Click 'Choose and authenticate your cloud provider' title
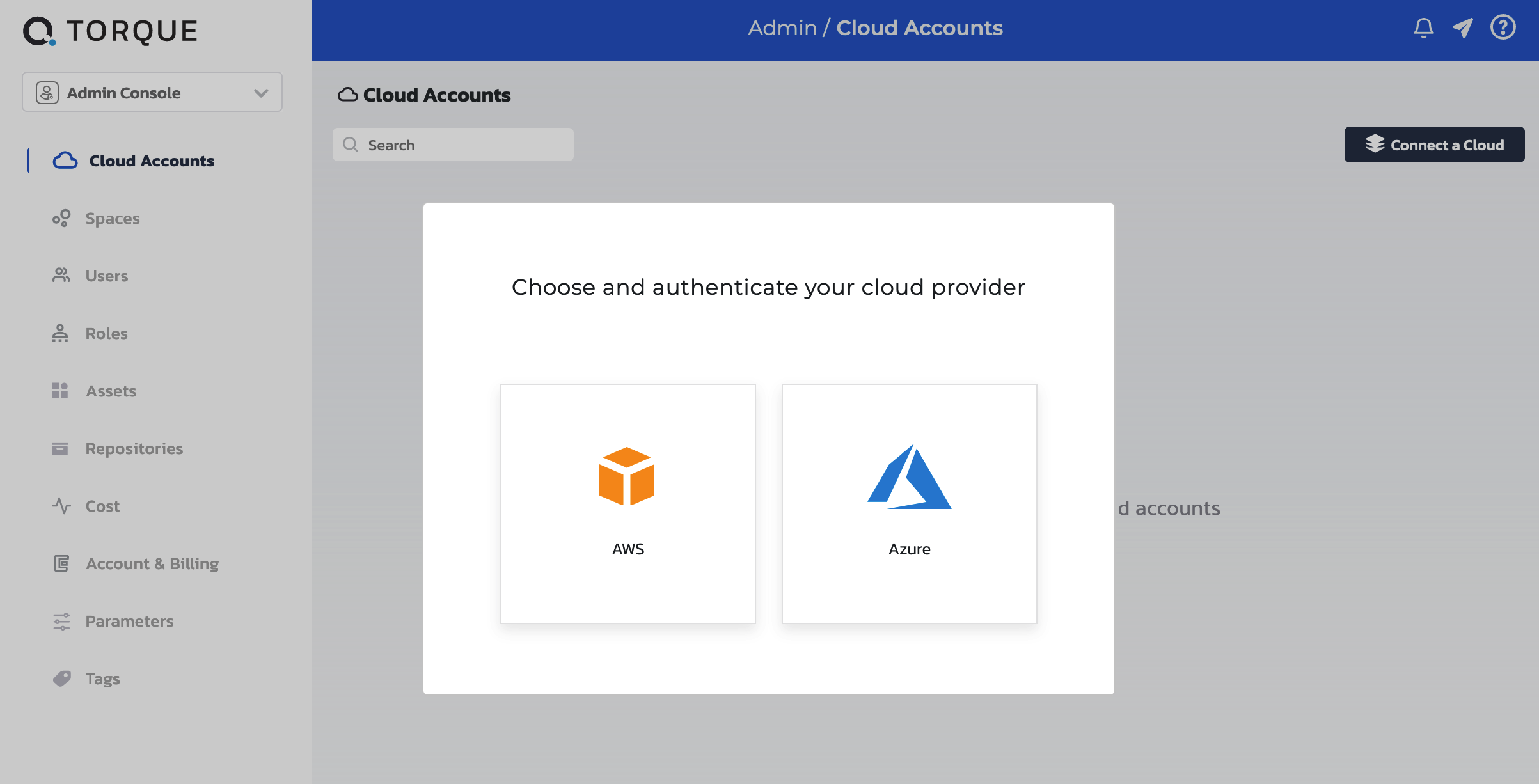This screenshot has height=784, width=1539. [768, 287]
